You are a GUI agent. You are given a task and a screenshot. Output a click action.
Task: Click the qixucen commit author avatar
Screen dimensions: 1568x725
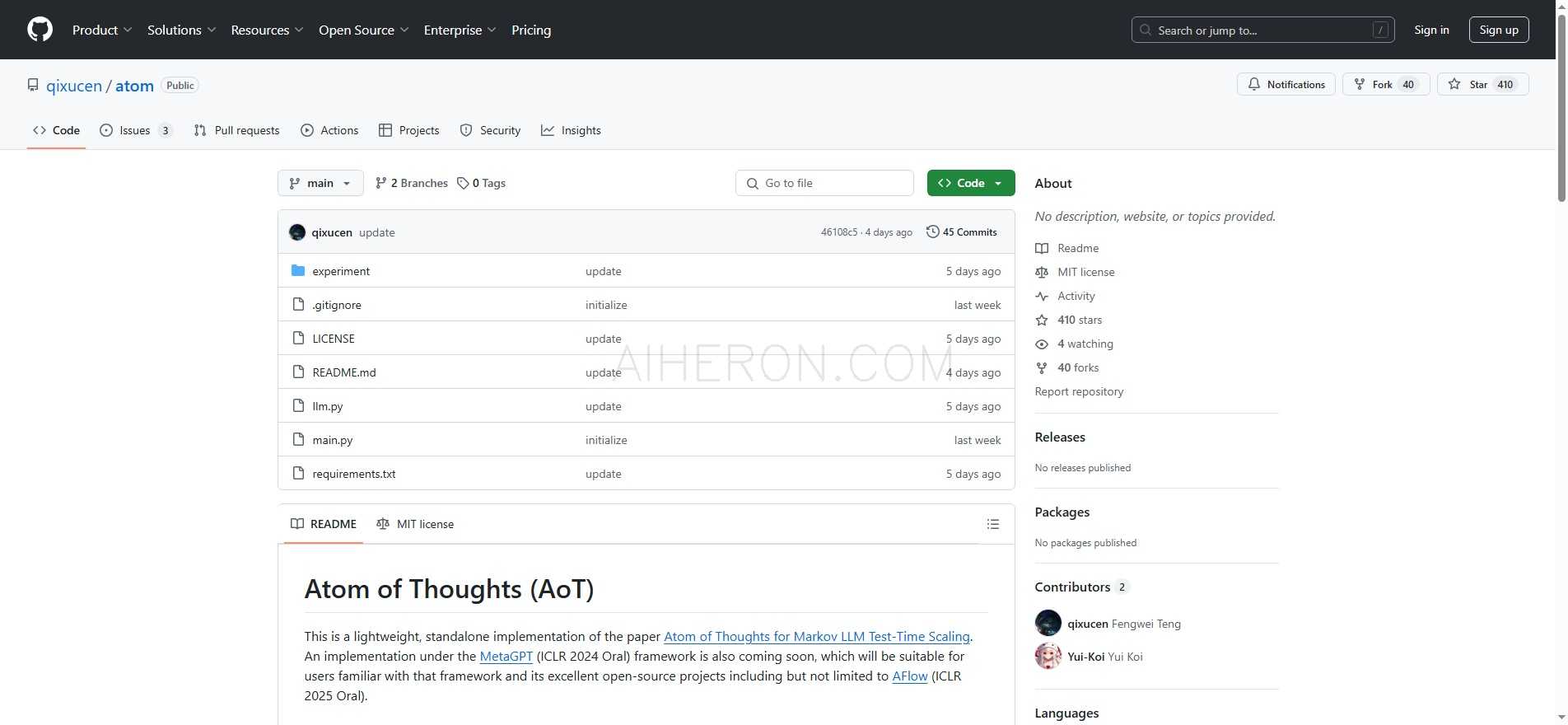pyautogui.click(x=297, y=232)
